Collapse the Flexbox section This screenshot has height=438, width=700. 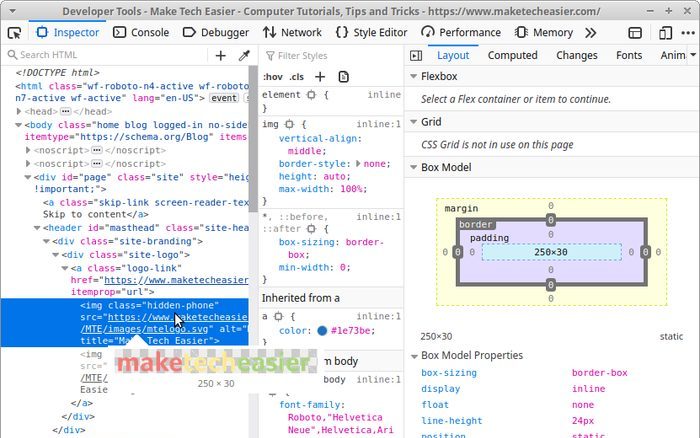(413, 76)
